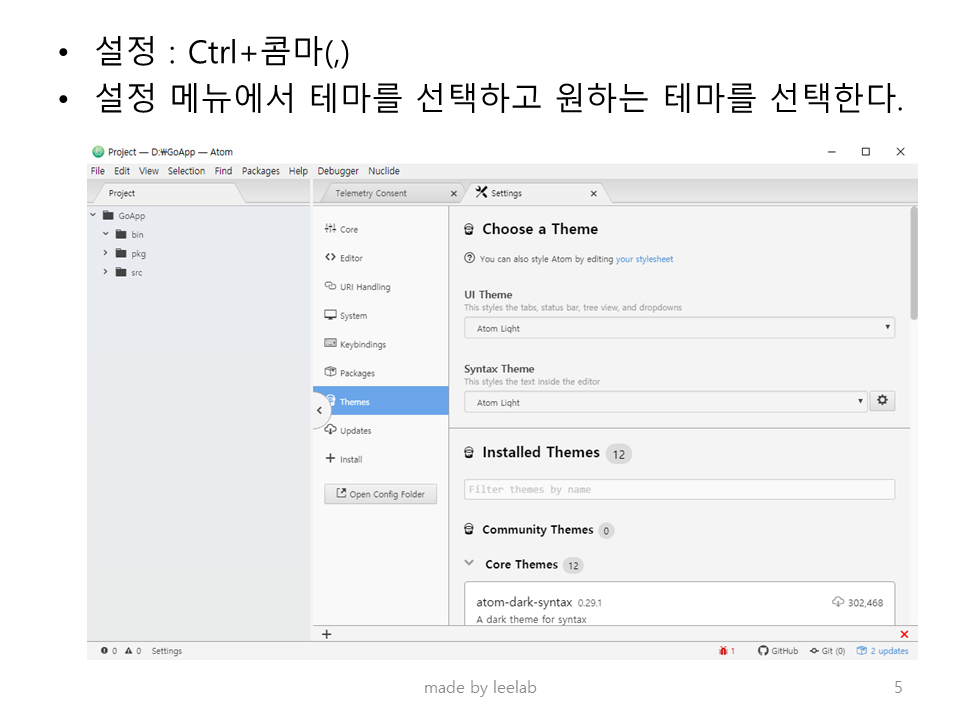
Task: Click the Settings label in status bar
Action: [x=167, y=651]
